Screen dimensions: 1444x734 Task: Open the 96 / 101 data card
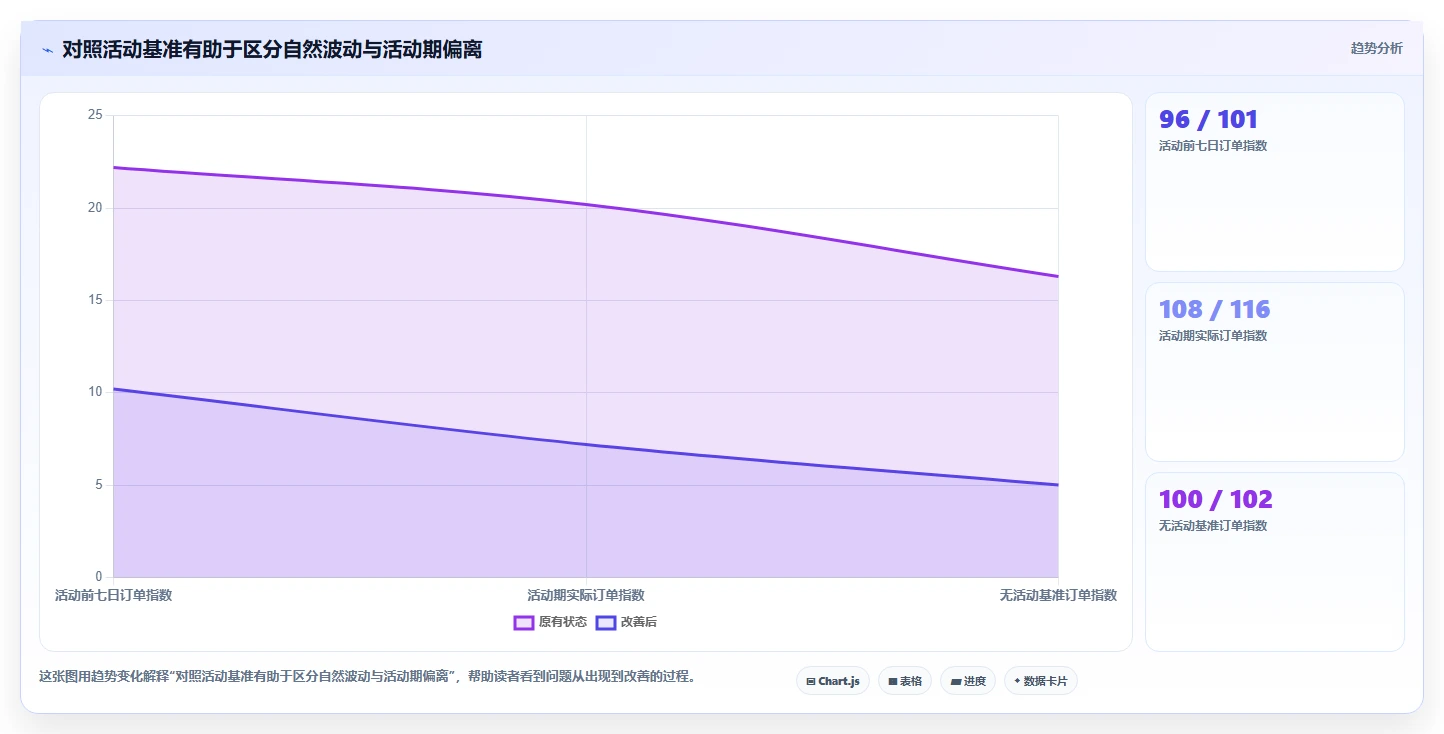tap(1274, 182)
